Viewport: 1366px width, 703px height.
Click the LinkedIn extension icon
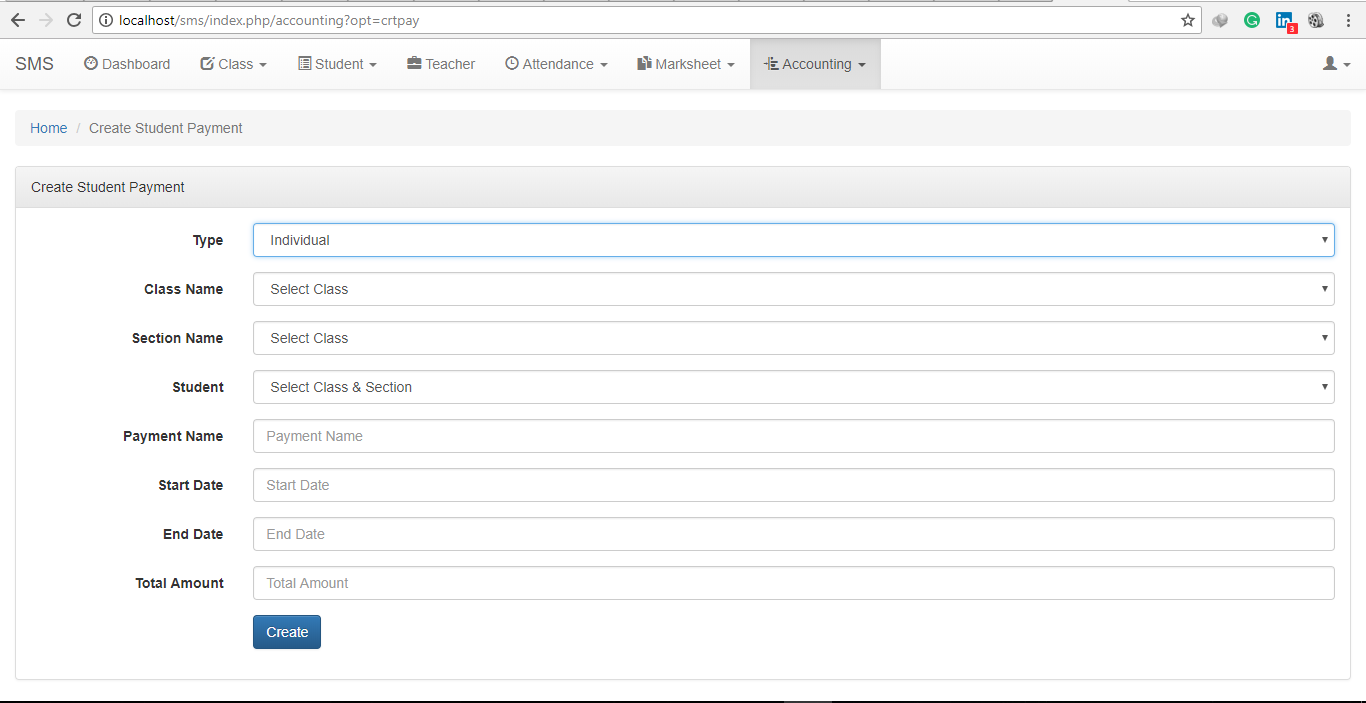click(1284, 20)
